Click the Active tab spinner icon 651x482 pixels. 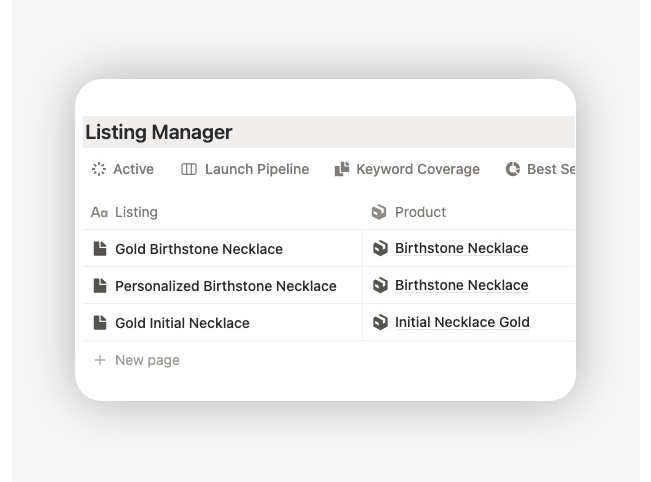click(99, 169)
